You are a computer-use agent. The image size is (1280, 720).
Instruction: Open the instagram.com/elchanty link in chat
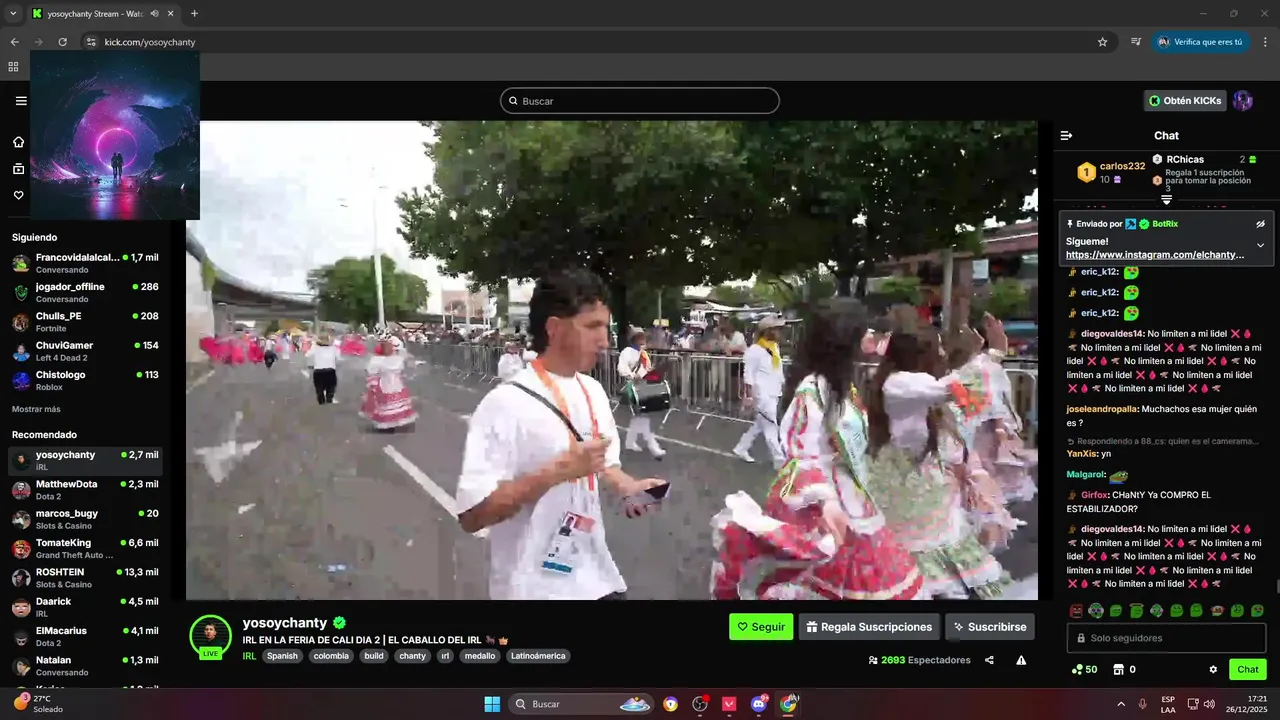click(x=1155, y=255)
